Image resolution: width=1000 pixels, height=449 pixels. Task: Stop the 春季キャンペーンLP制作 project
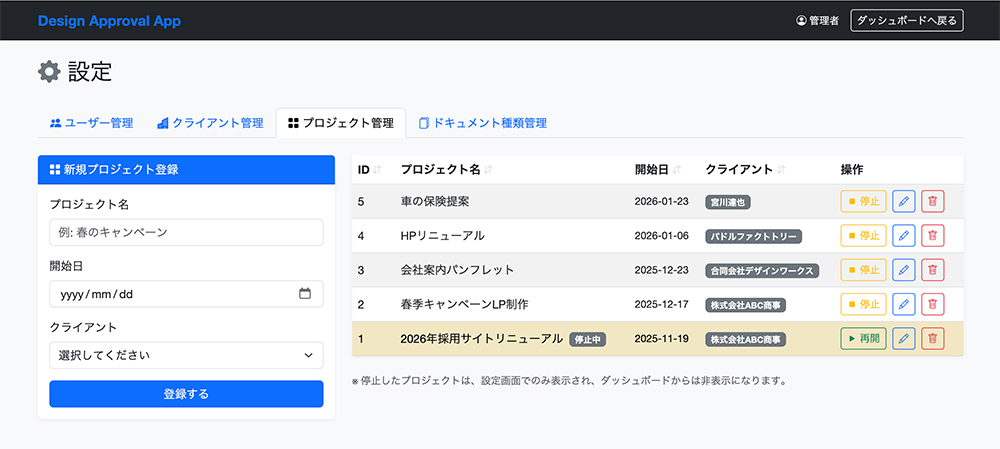864,304
